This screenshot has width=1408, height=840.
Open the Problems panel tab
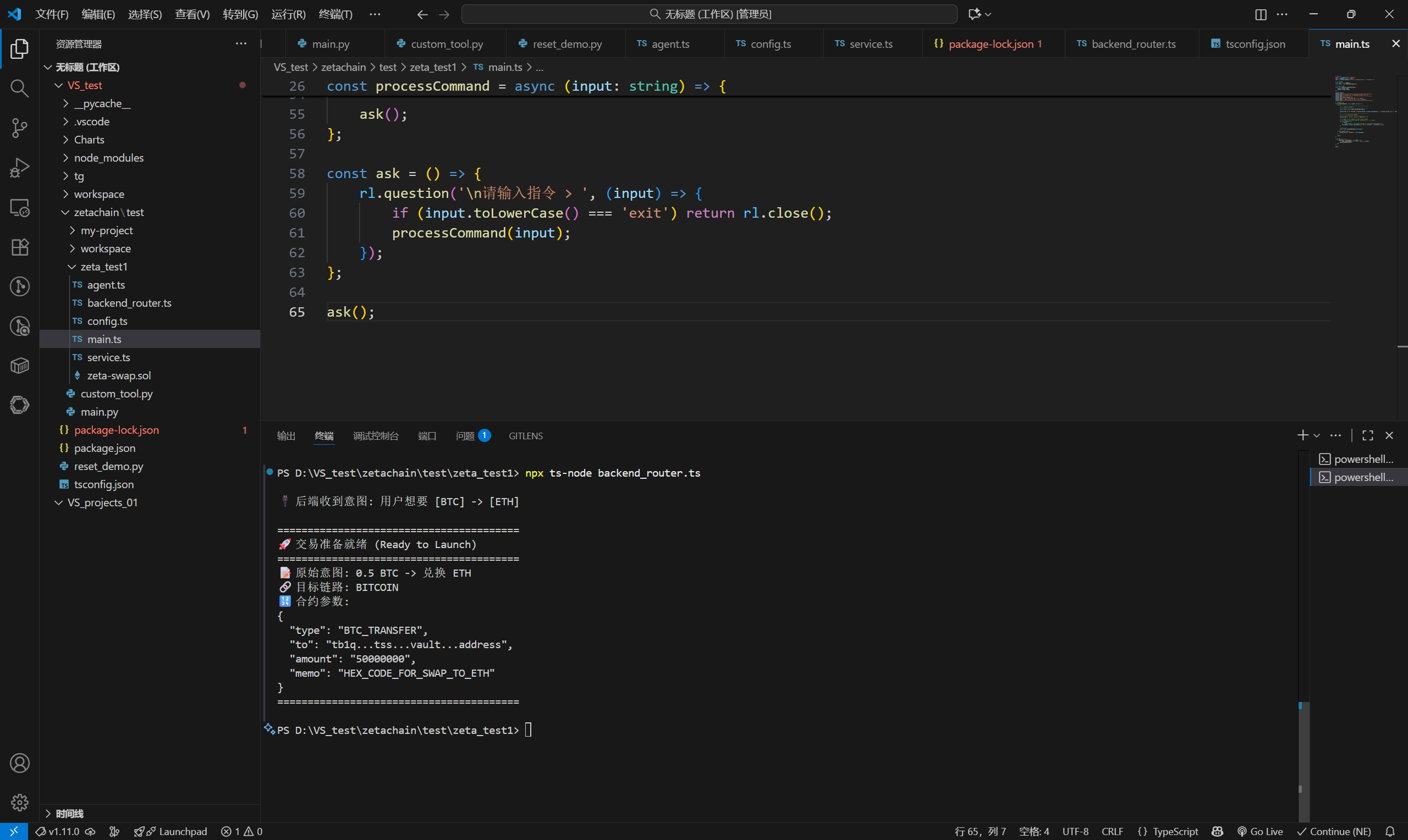473,436
